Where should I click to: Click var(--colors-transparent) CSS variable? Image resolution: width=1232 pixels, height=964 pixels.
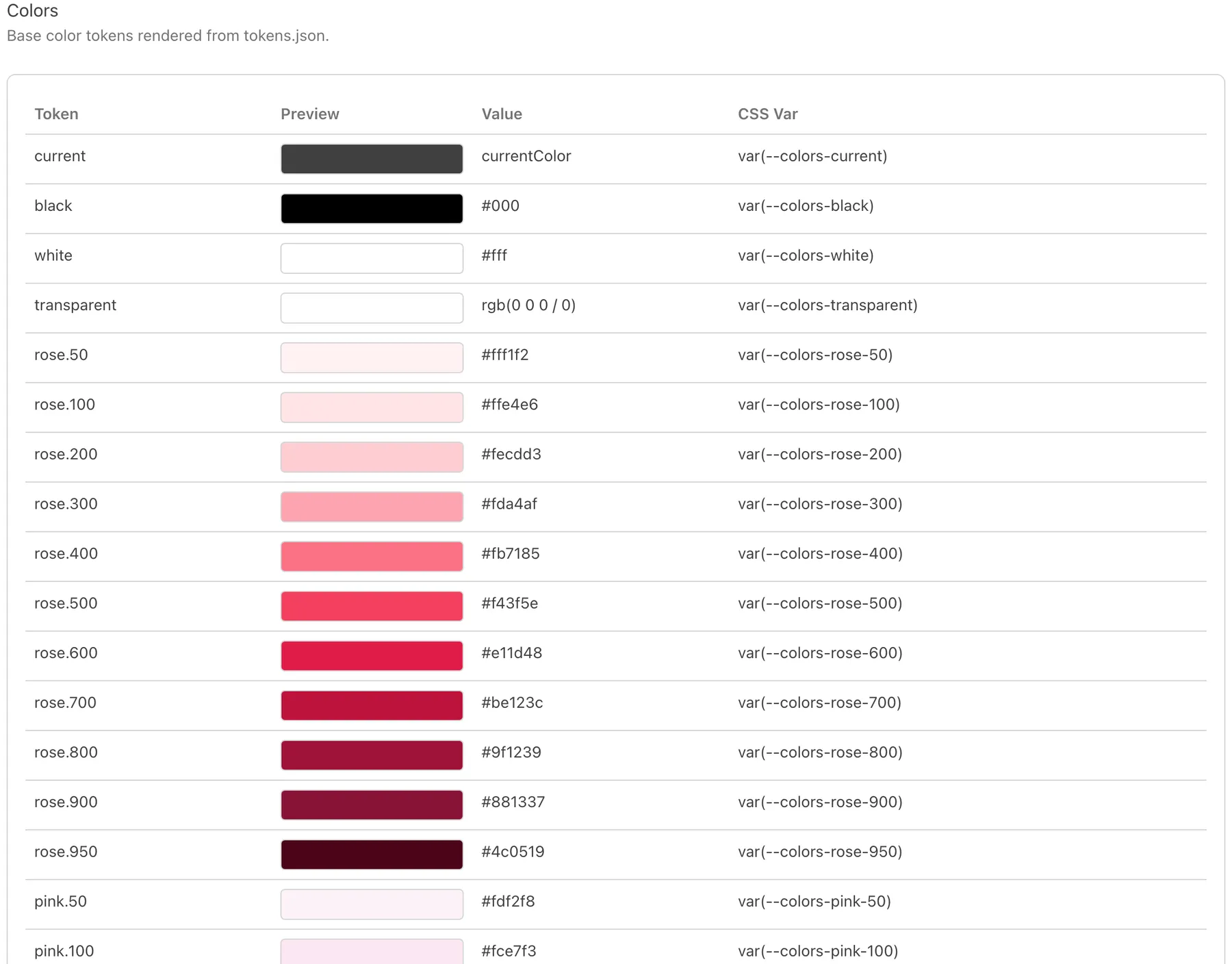(827, 305)
